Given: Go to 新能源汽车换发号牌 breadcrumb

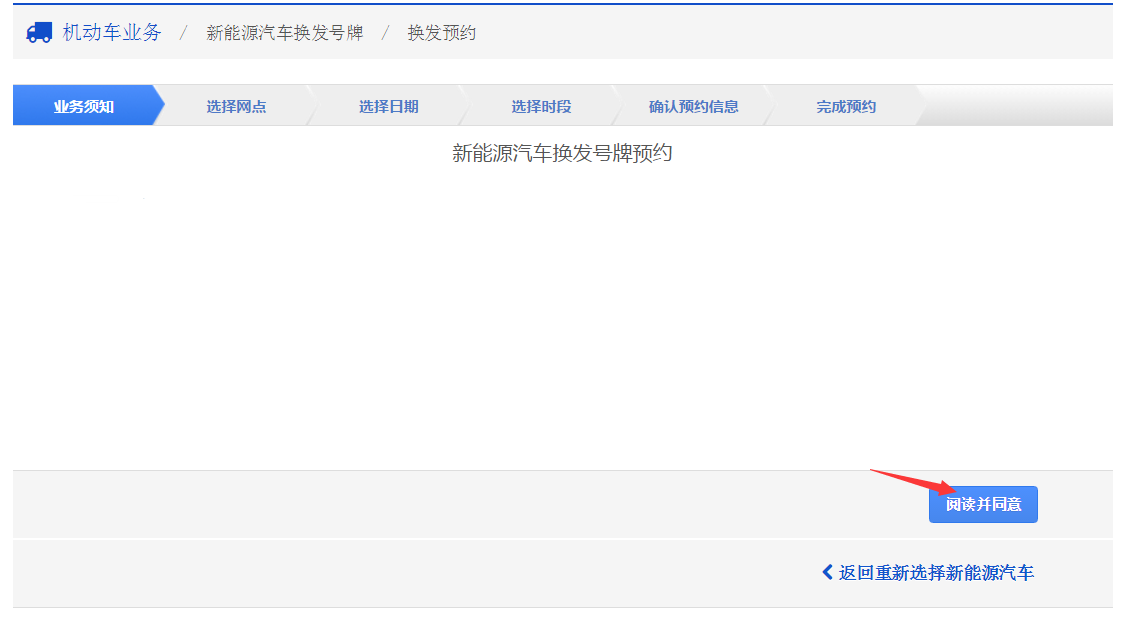Looking at the screenshot, I should point(284,33).
